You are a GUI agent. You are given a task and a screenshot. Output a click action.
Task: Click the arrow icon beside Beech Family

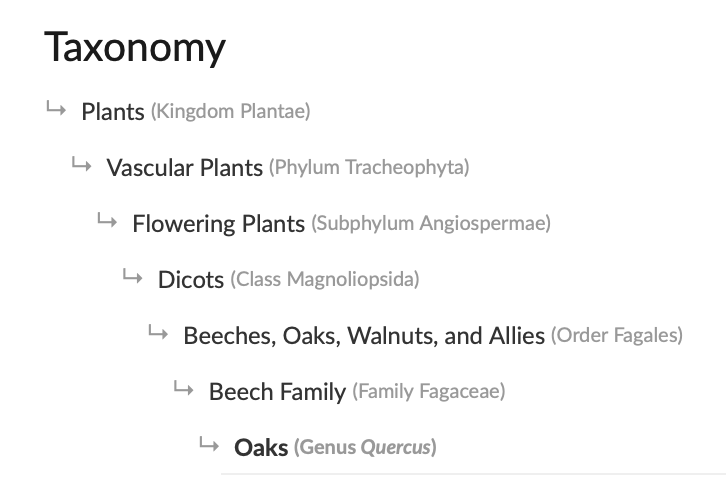pos(183,389)
